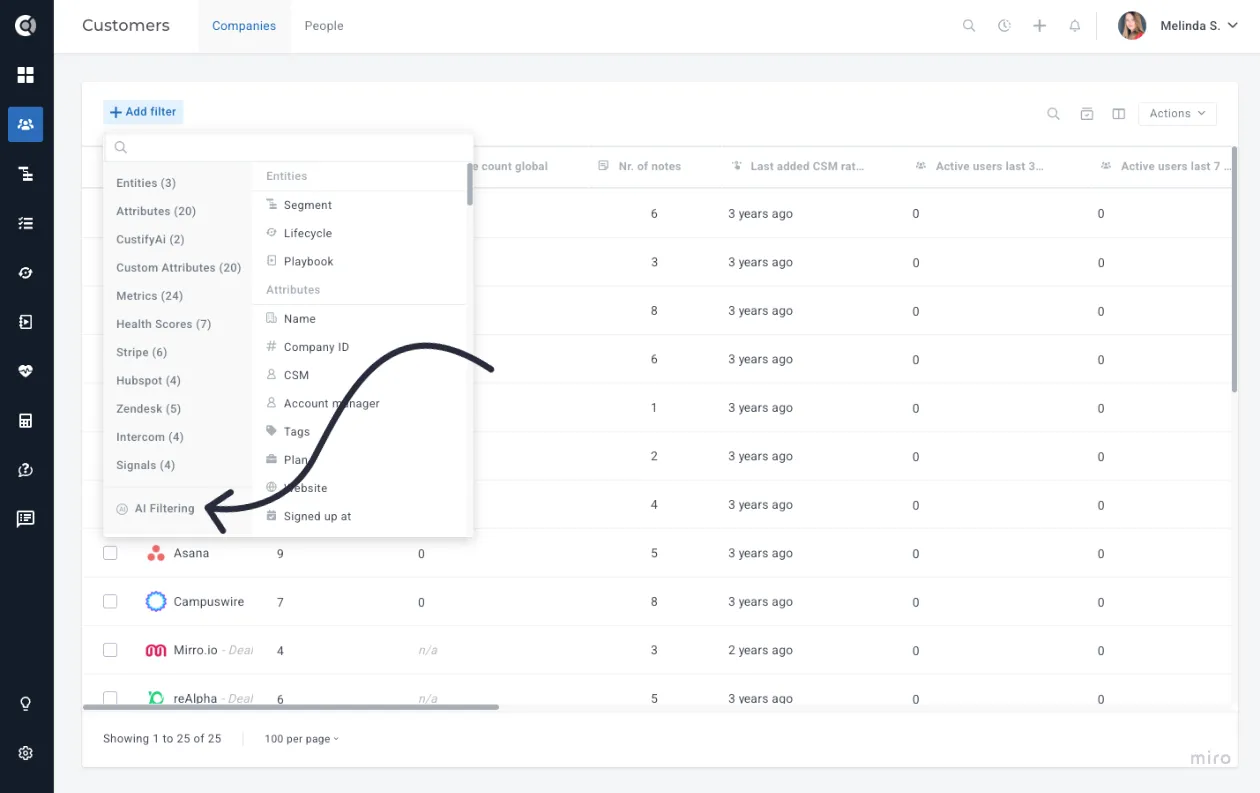The width and height of the screenshot is (1260, 793).
Task: Choose the Segment entity filter
Action: [299, 205]
